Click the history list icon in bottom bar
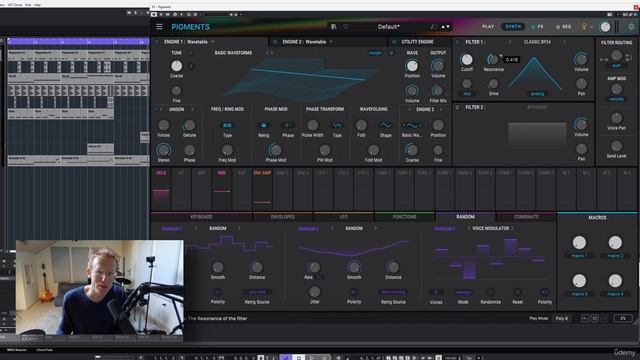 tap(595, 318)
